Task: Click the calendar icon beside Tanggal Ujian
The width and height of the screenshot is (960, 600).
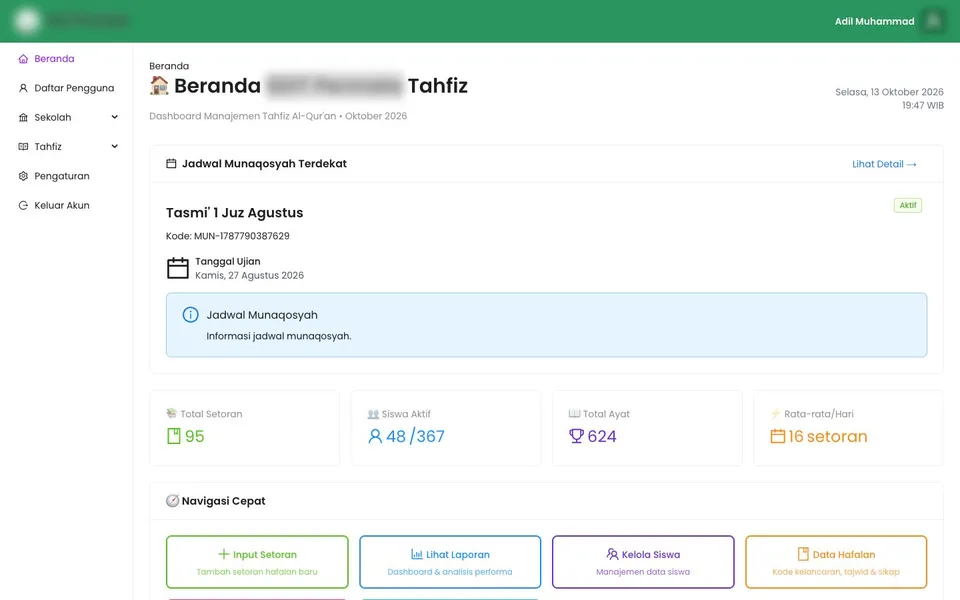Action: point(178,268)
